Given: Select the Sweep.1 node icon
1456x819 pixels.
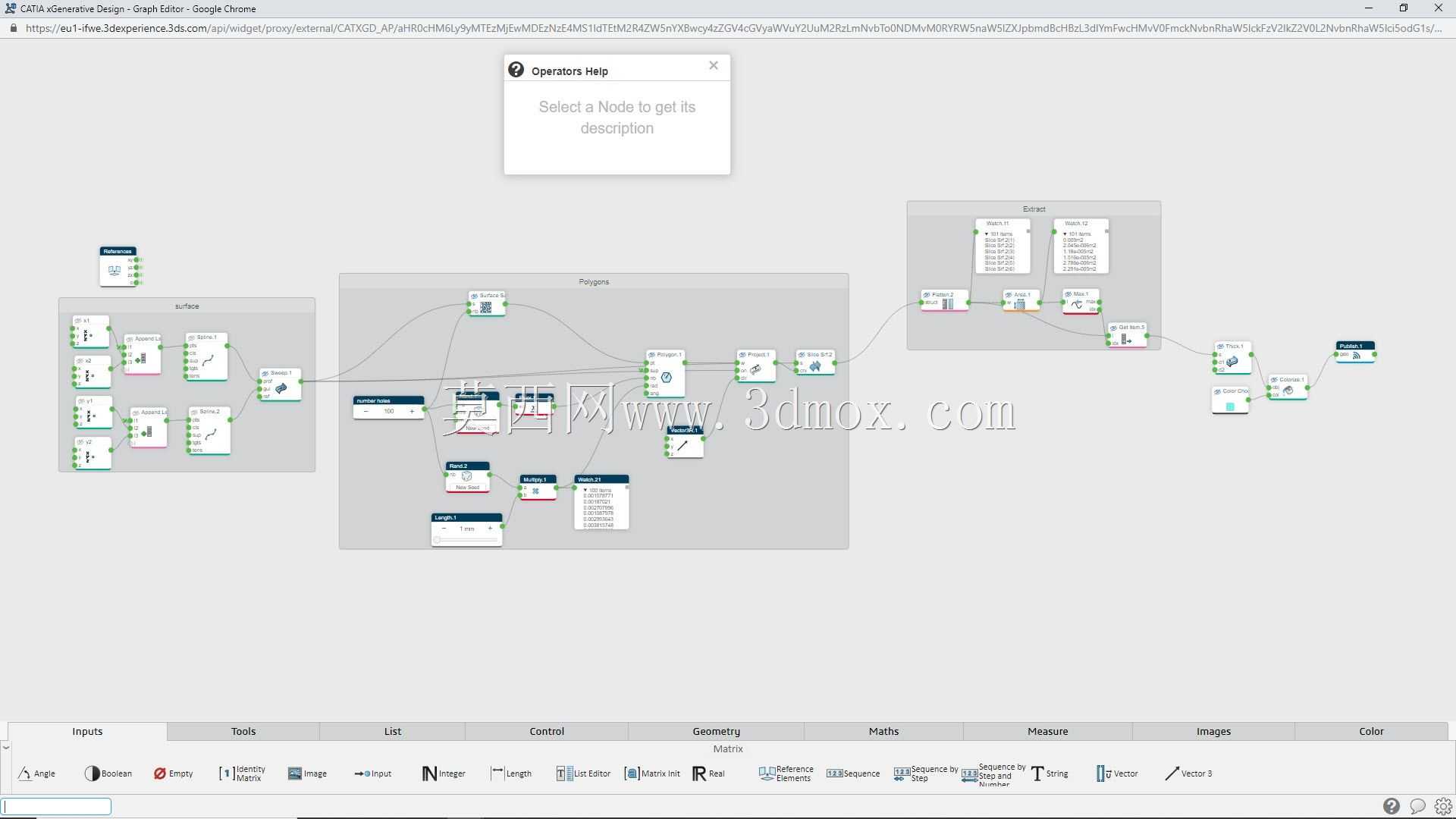Looking at the screenshot, I should click(x=281, y=388).
